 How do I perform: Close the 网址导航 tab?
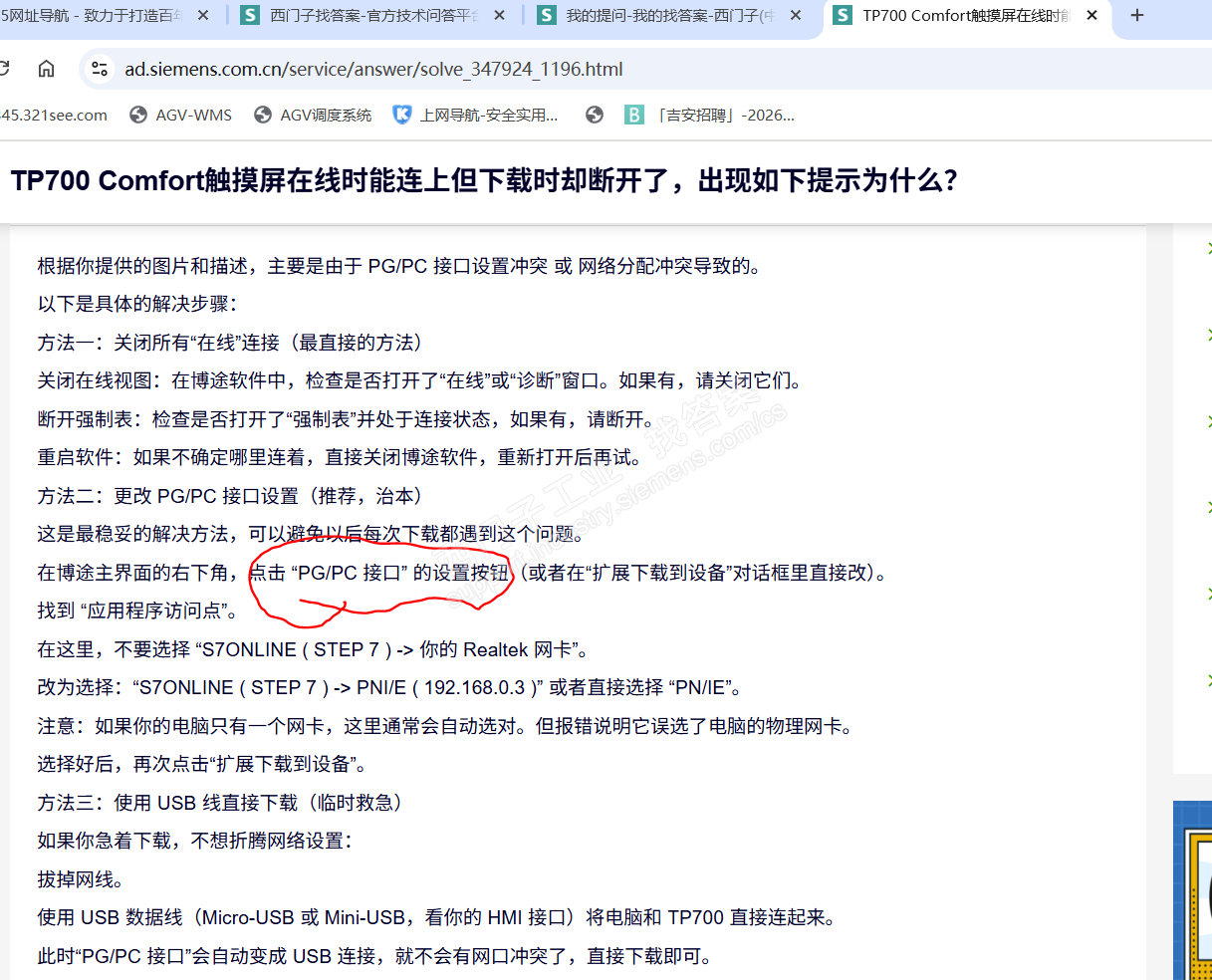(204, 16)
